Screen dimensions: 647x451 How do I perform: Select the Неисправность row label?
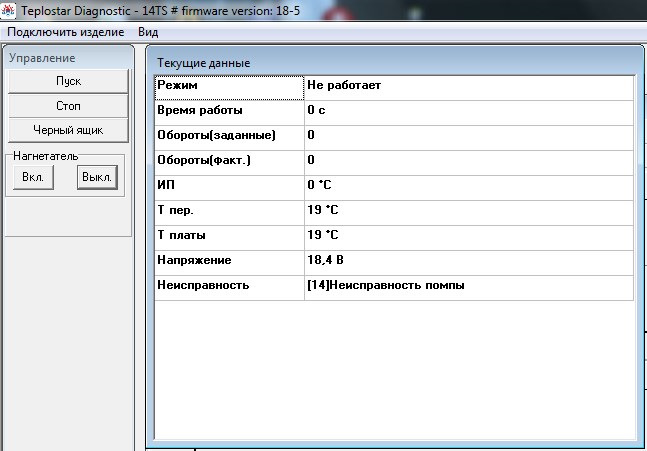tap(229, 288)
